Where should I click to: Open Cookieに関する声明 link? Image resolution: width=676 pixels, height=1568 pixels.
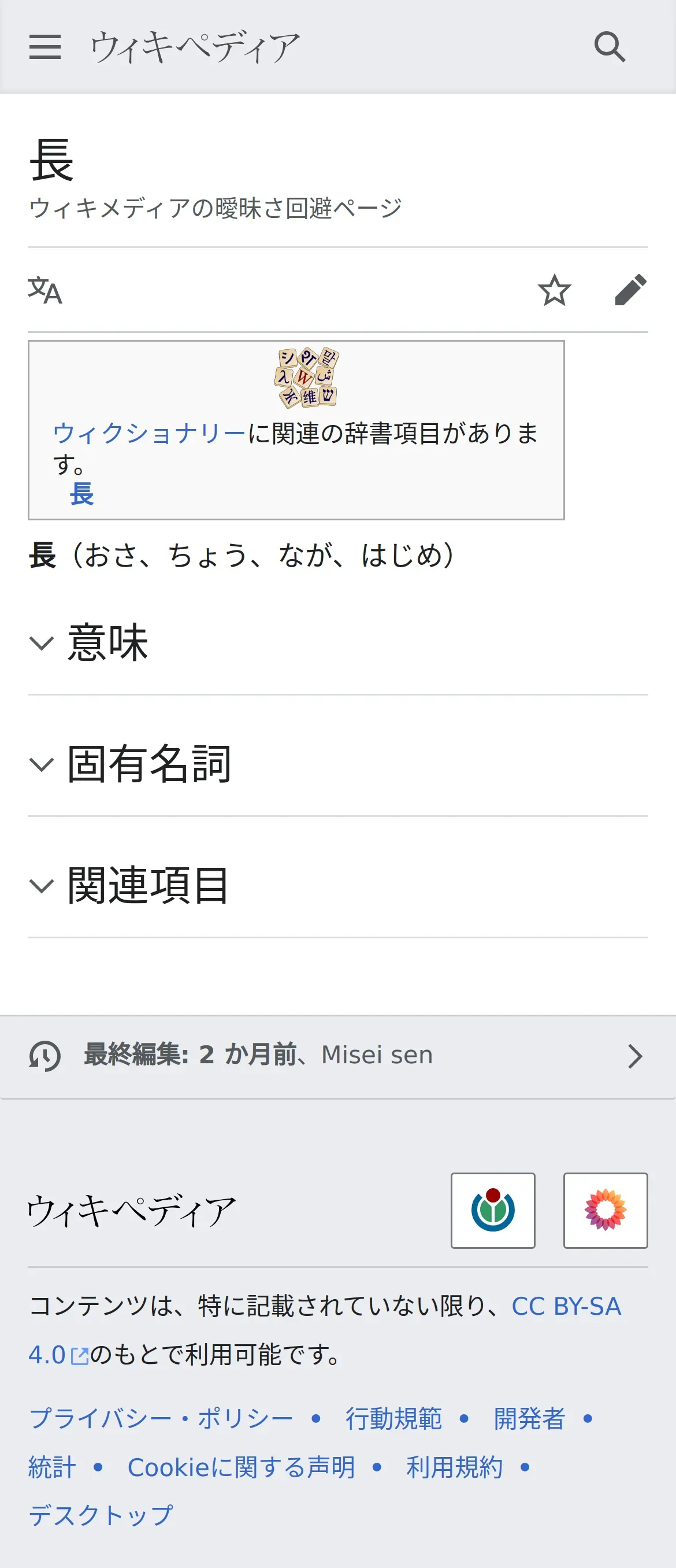pyautogui.click(x=241, y=1467)
